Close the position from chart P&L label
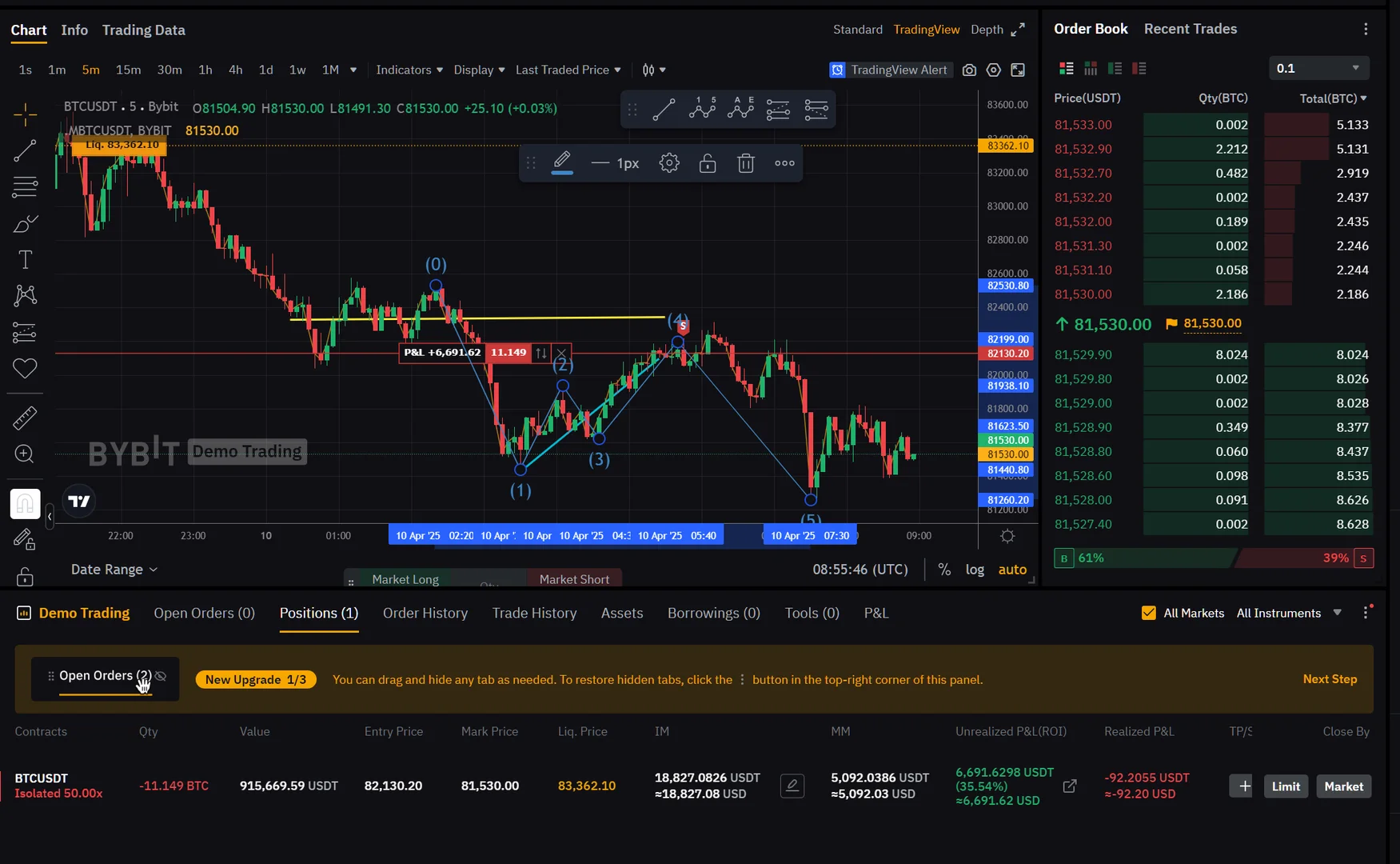The height and width of the screenshot is (864, 1400). [561, 353]
